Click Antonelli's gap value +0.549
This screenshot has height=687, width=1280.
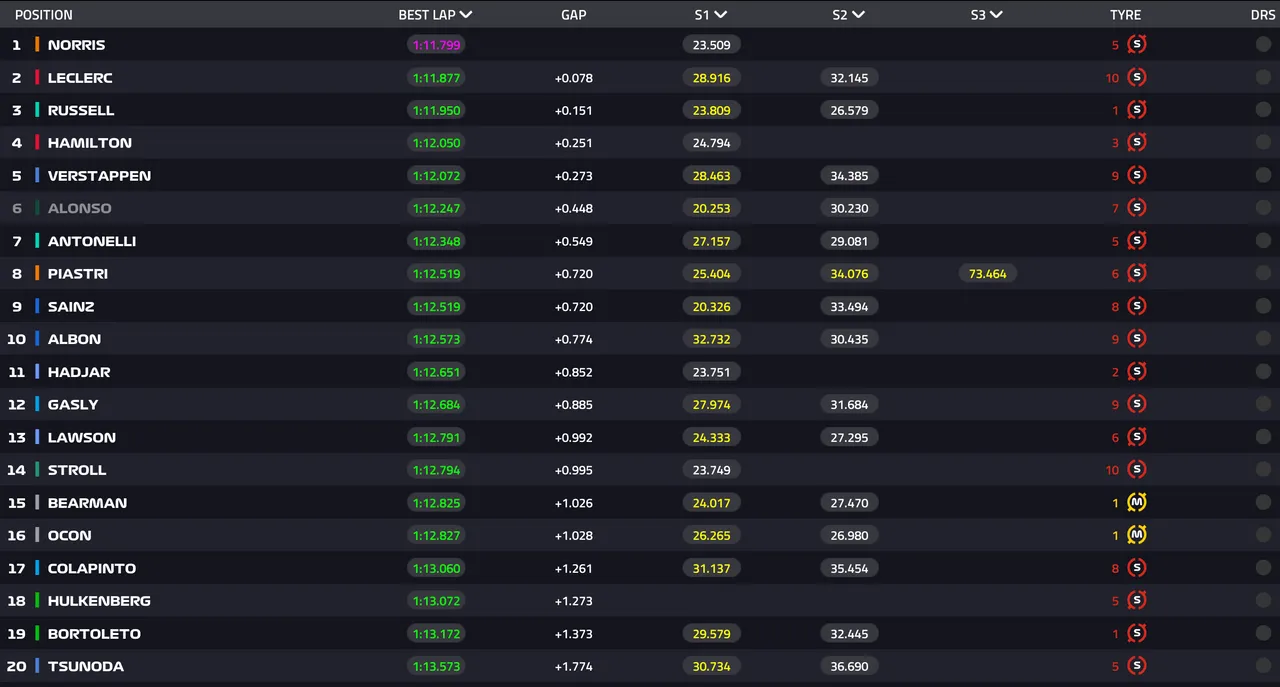tap(574, 241)
